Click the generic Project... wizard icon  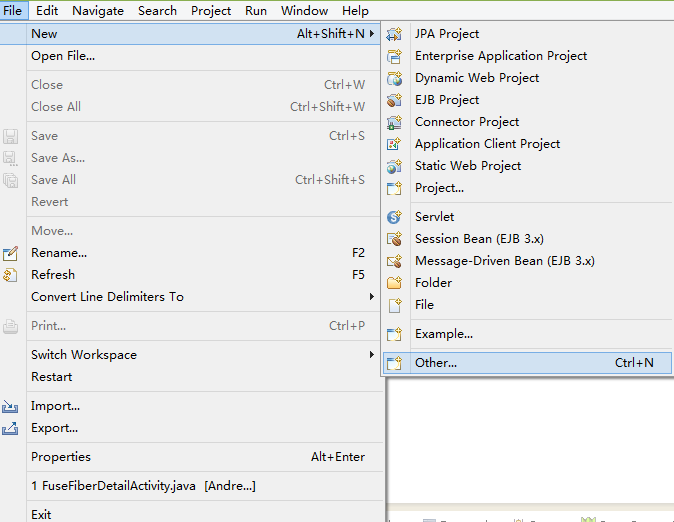coord(394,188)
